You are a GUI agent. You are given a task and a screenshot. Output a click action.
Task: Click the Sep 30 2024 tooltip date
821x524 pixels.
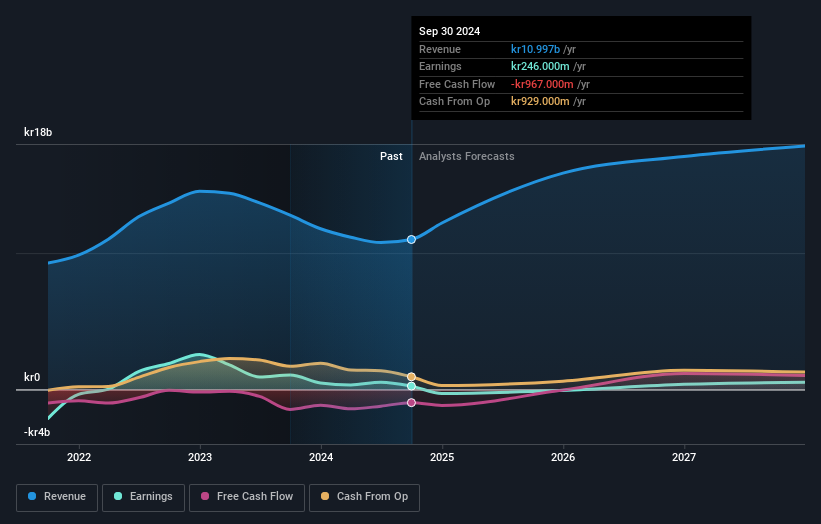point(449,31)
